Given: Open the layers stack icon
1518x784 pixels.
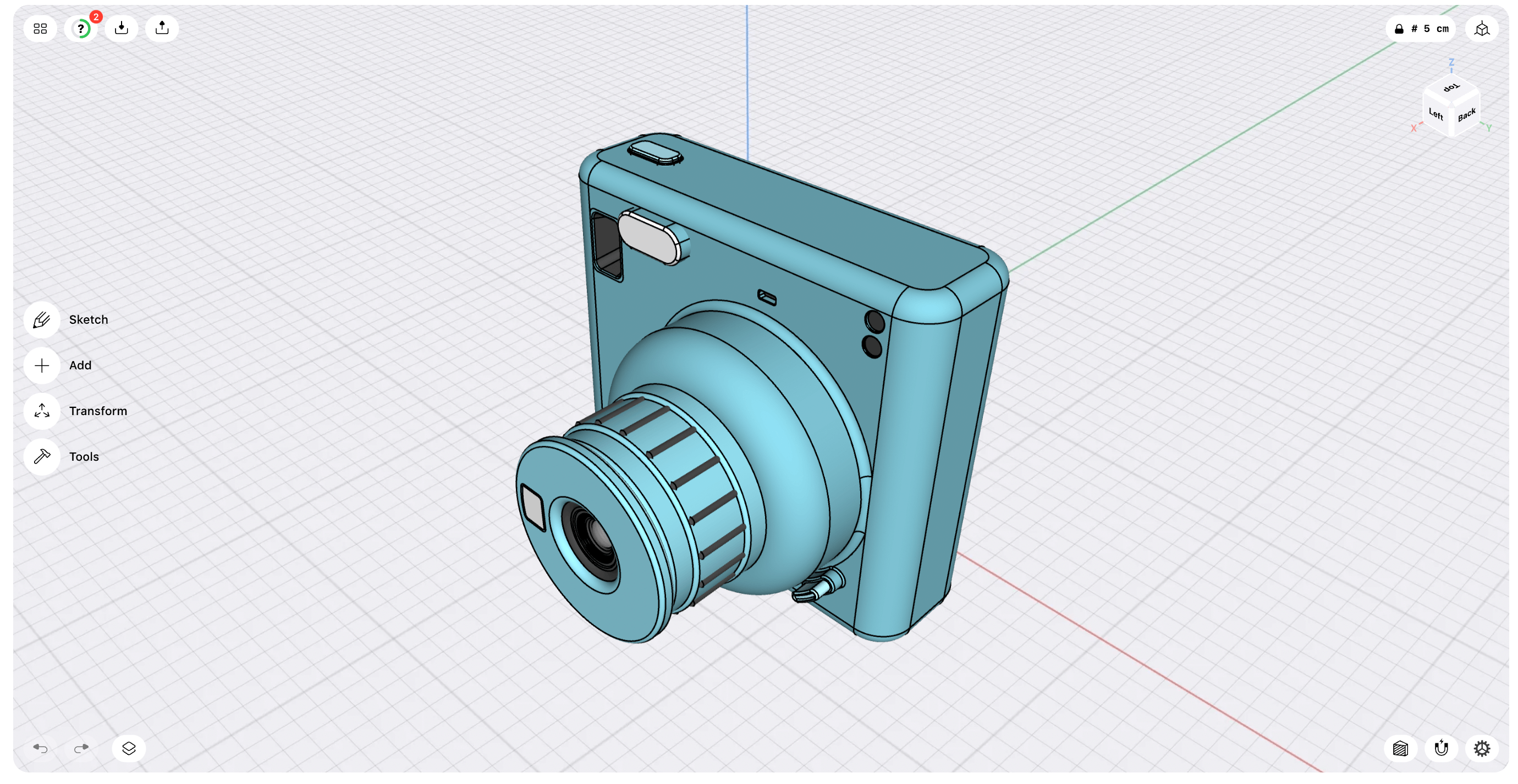Looking at the screenshot, I should tap(129, 749).
